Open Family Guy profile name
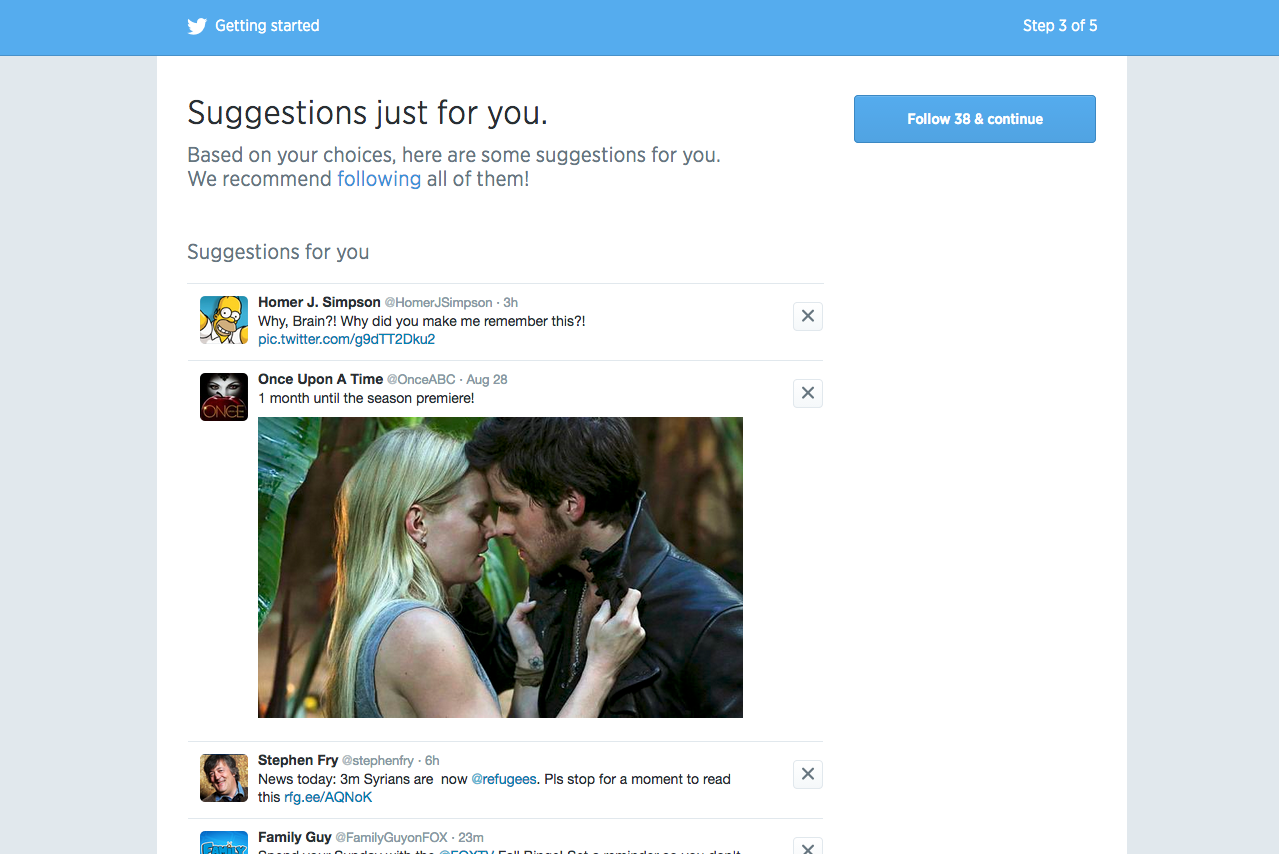The width and height of the screenshot is (1279, 854). tap(295, 837)
